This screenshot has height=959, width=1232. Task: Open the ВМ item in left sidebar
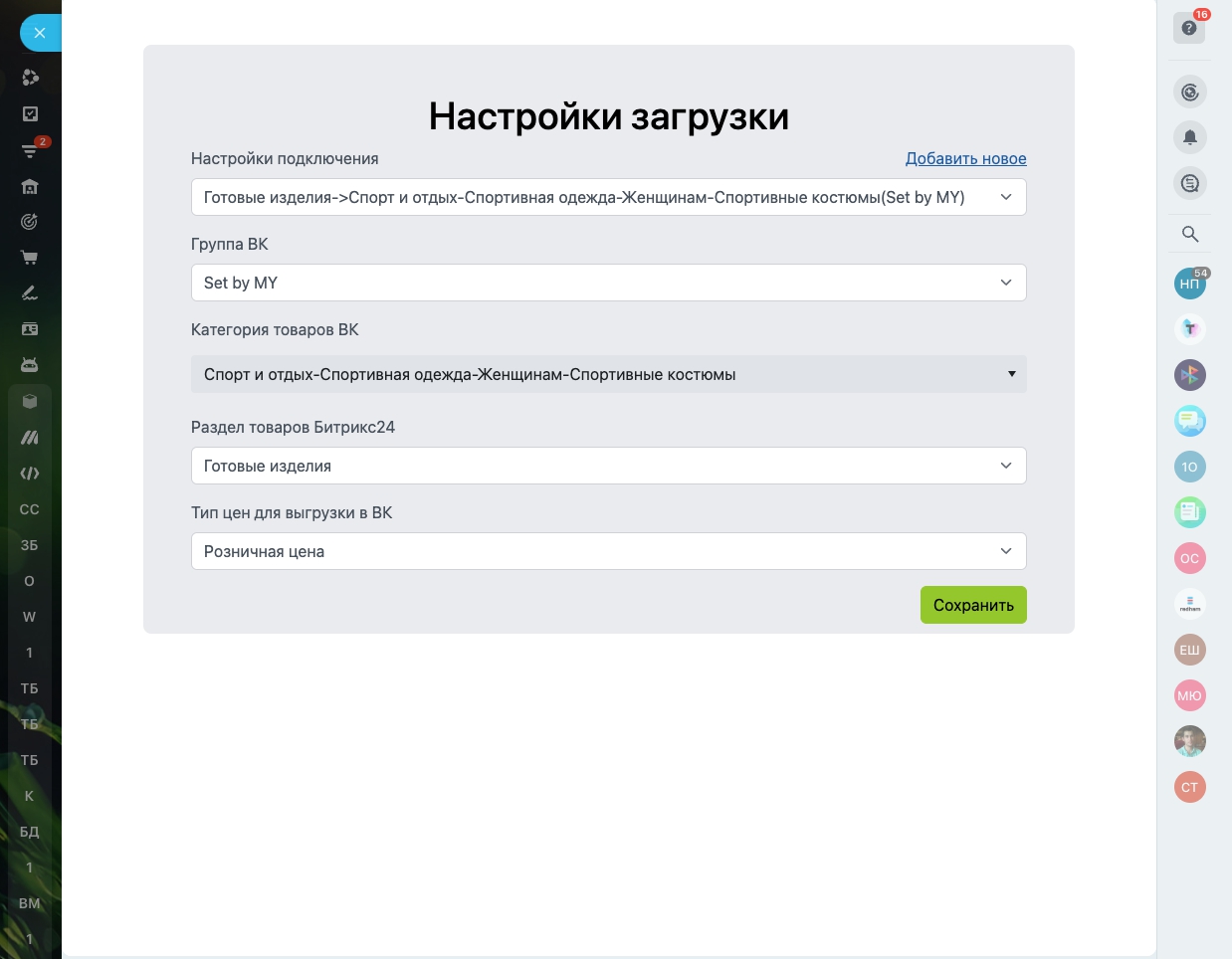click(30, 903)
